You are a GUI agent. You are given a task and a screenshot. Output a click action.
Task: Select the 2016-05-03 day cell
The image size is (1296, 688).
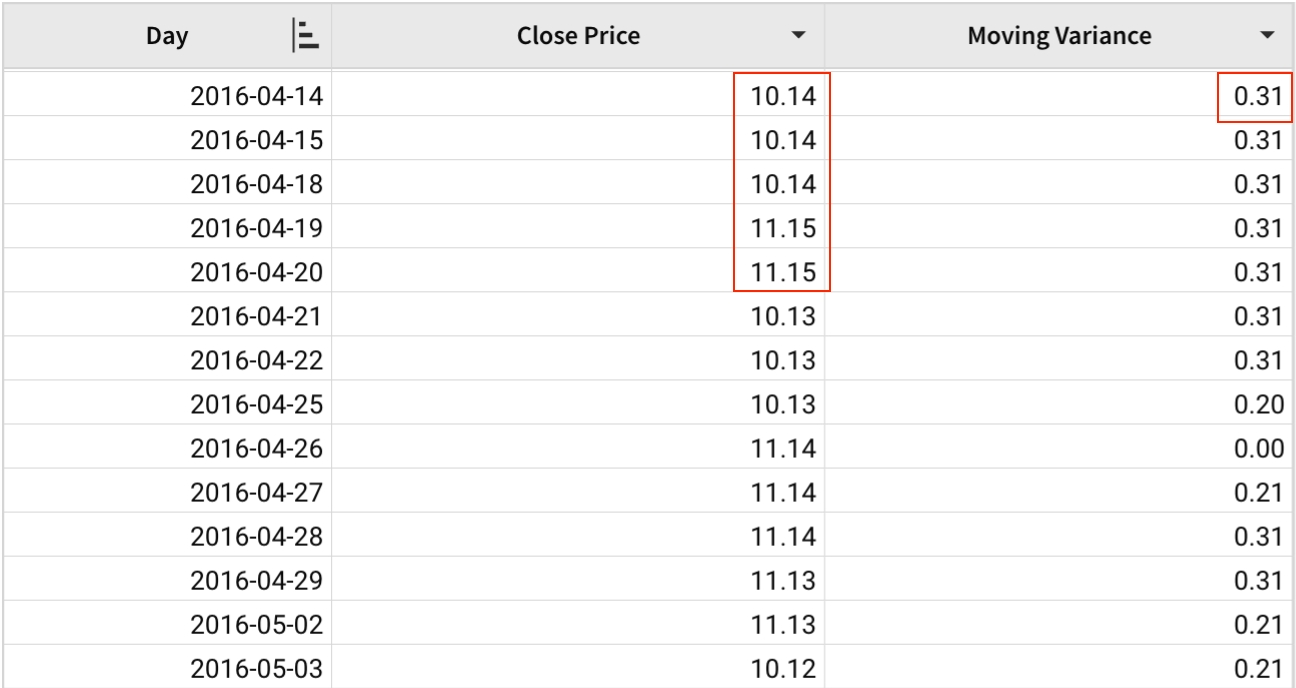[258, 668]
